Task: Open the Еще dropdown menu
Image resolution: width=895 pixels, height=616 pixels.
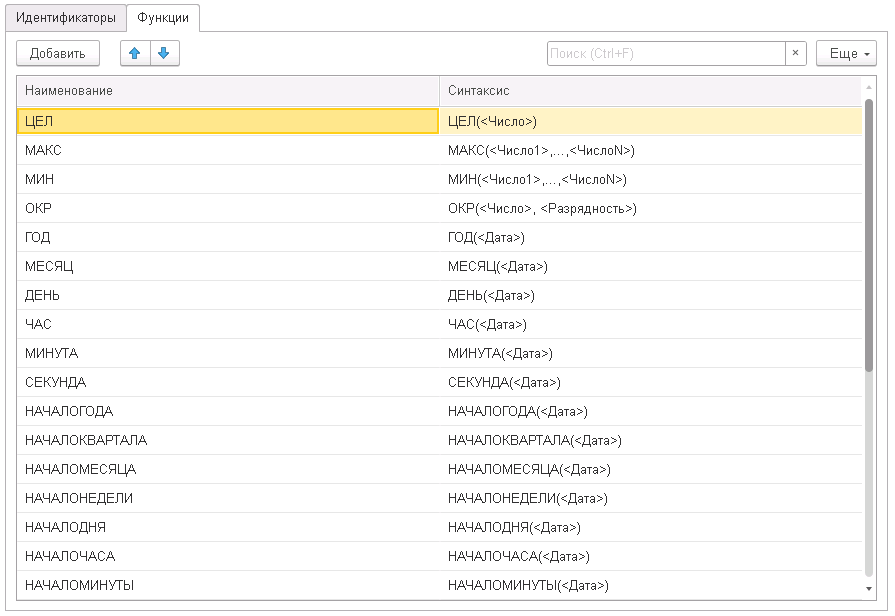Action: 845,54
